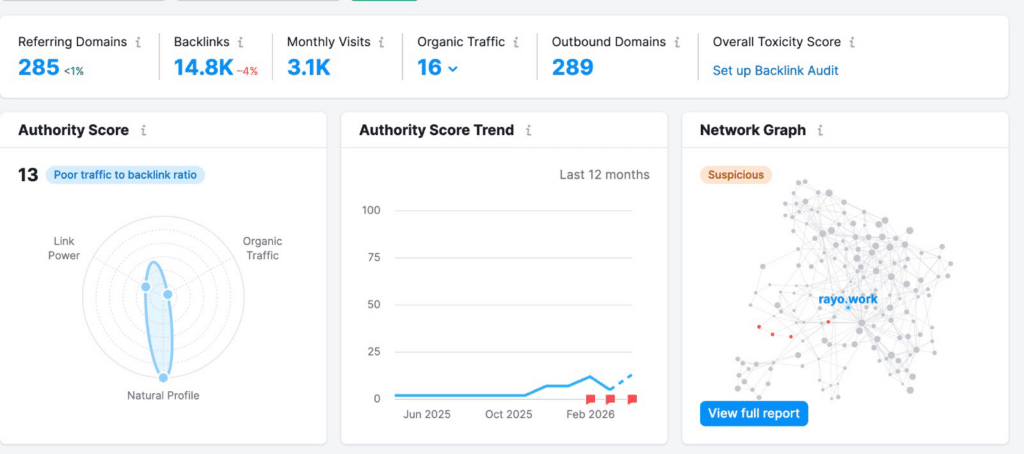The height and width of the screenshot is (454, 1024).
Task: Click the red flag marker at Feb 2026
Action: [590, 399]
